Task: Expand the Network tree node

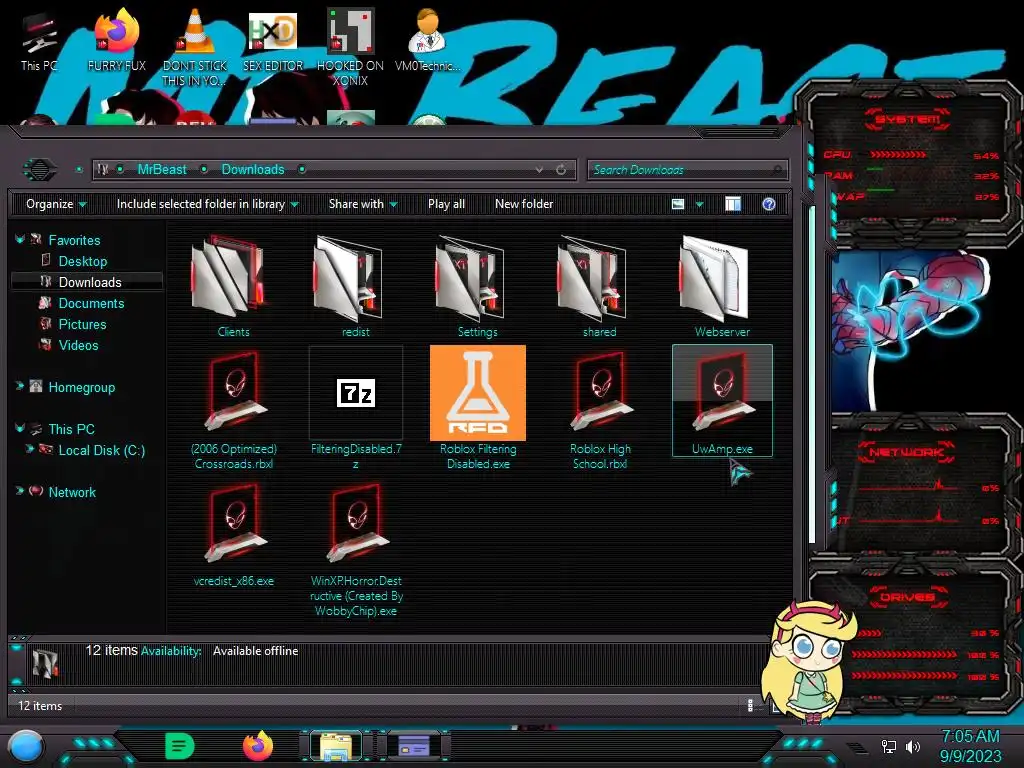Action: 20,491
